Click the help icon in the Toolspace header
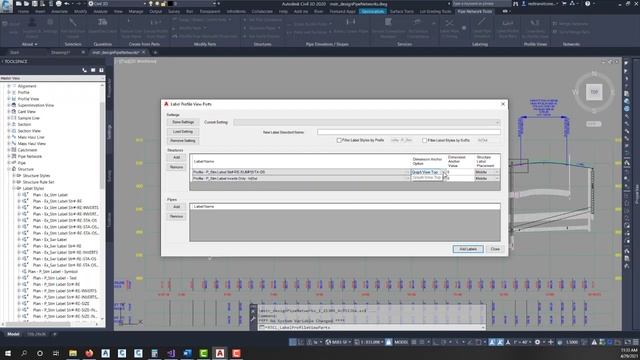 pyautogui.click(x=101, y=70)
